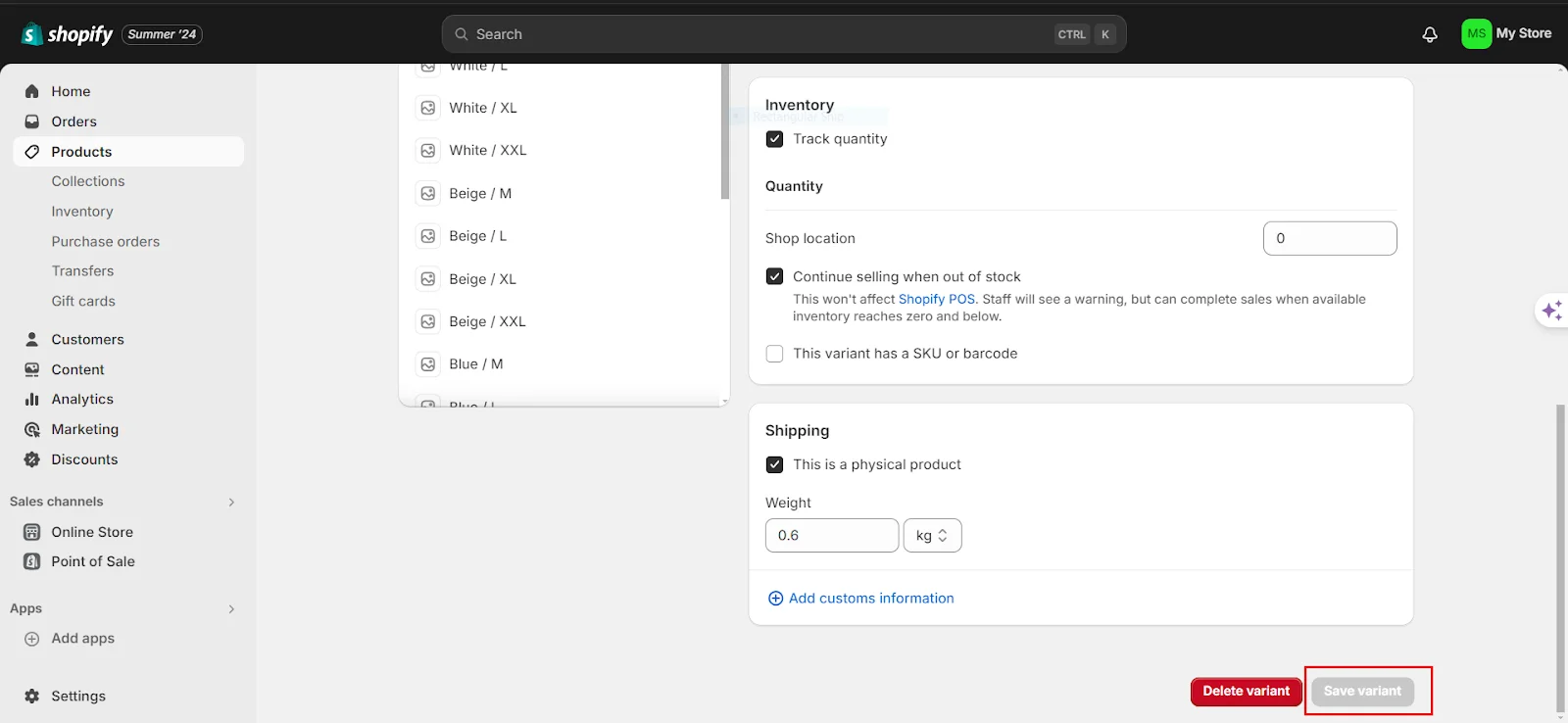
Task: Click the My Store account name
Action: click(1524, 33)
